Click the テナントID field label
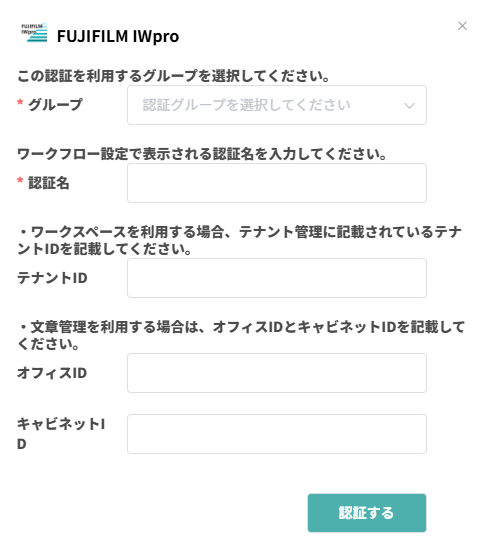This screenshot has width=480, height=546. [x=52, y=278]
